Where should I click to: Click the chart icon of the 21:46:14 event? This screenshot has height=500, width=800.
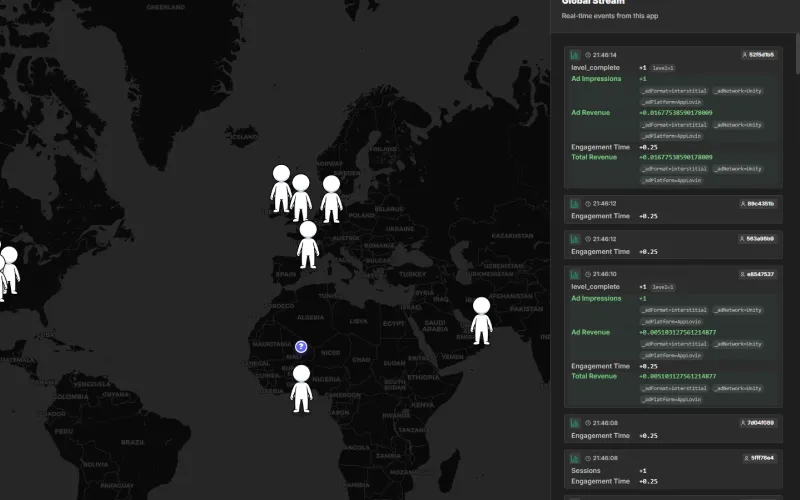point(575,55)
